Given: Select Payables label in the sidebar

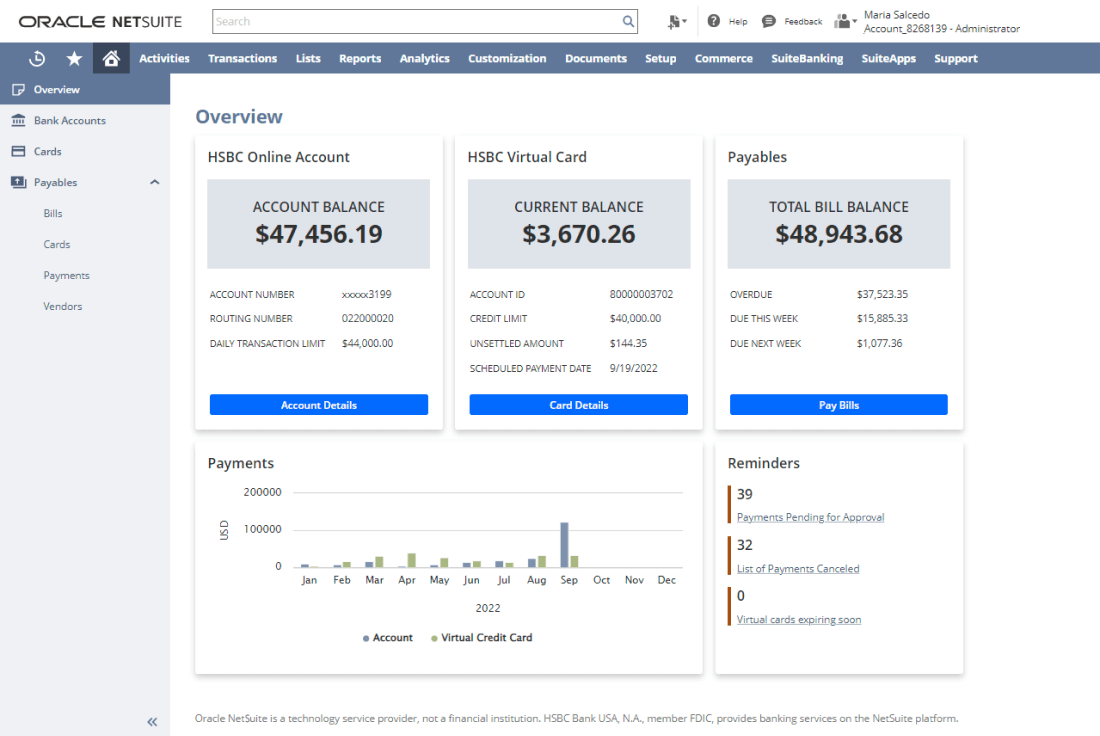Looking at the screenshot, I should (x=55, y=182).
